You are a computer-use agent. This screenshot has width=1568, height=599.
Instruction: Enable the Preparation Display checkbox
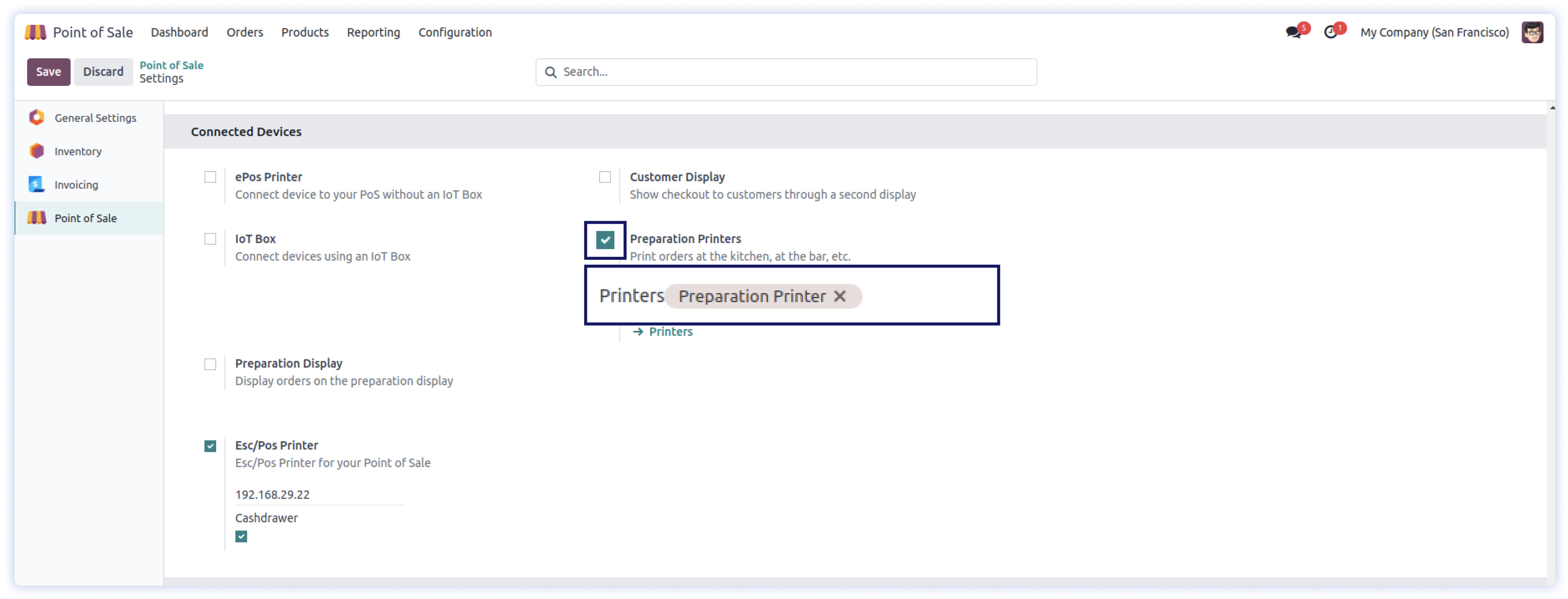point(210,364)
